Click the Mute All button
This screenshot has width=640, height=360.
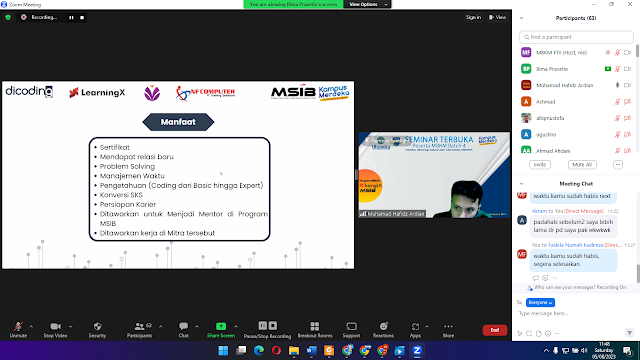(x=582, y=164)
